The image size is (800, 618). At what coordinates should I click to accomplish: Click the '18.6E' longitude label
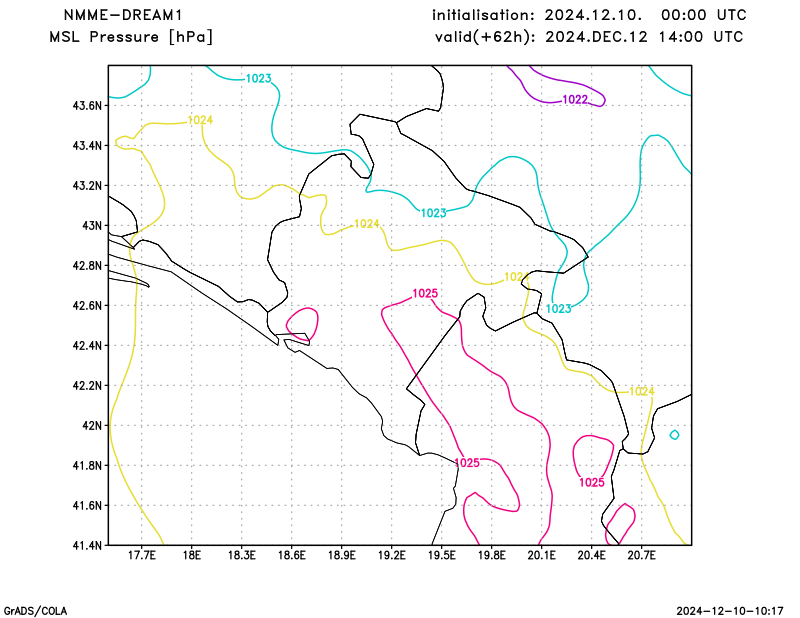coord(291,555)
